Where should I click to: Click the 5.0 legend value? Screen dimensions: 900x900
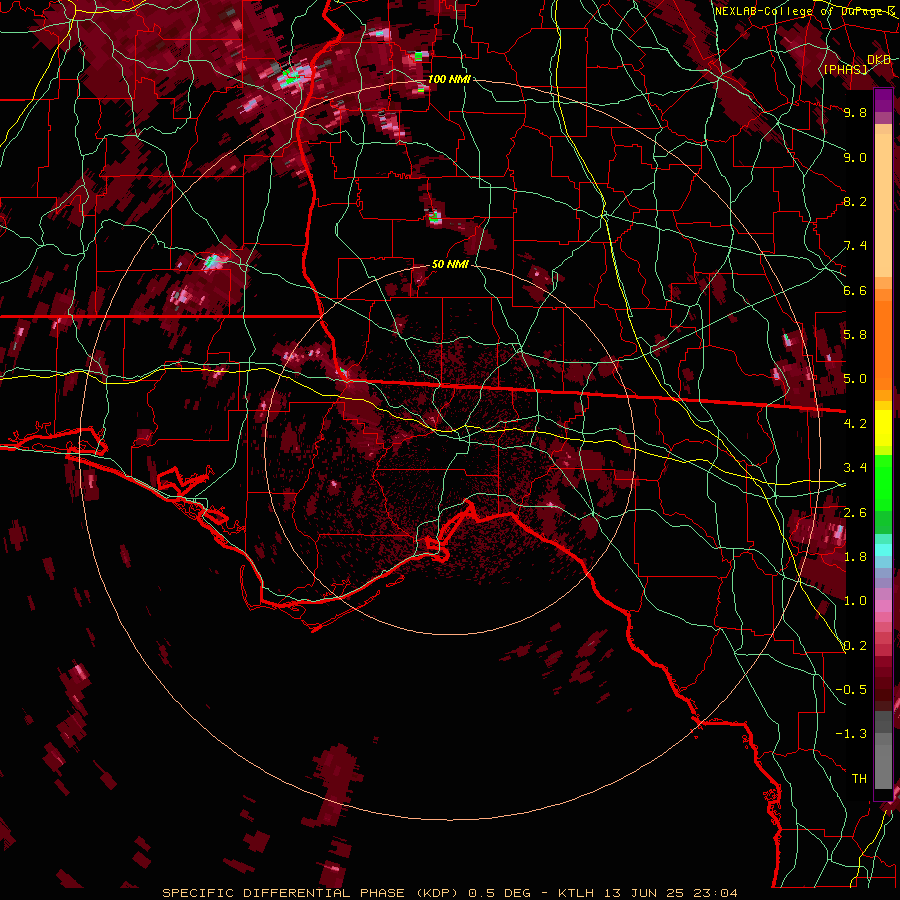(855, 379)
